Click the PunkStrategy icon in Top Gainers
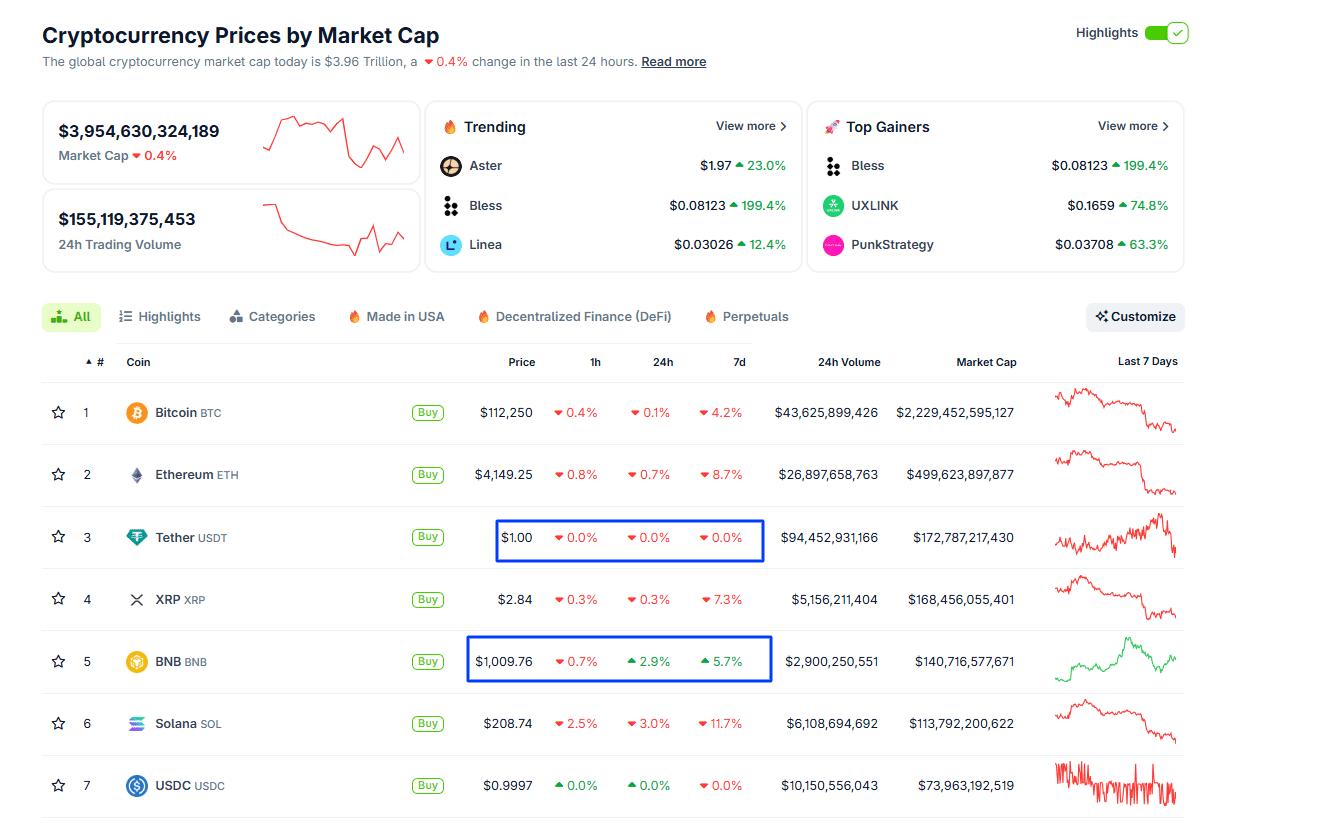 pyautogui.click(x=834, y=244)
